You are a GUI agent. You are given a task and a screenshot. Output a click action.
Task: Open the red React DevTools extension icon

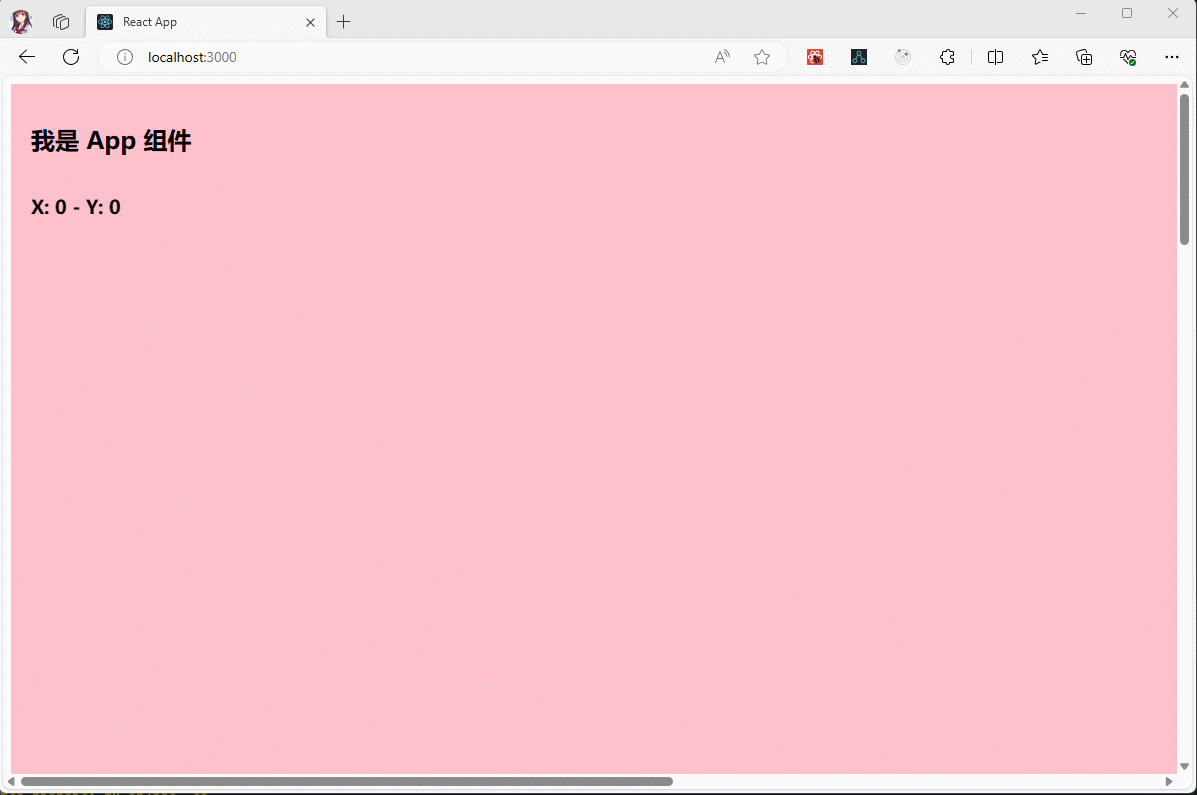point(815,57)
